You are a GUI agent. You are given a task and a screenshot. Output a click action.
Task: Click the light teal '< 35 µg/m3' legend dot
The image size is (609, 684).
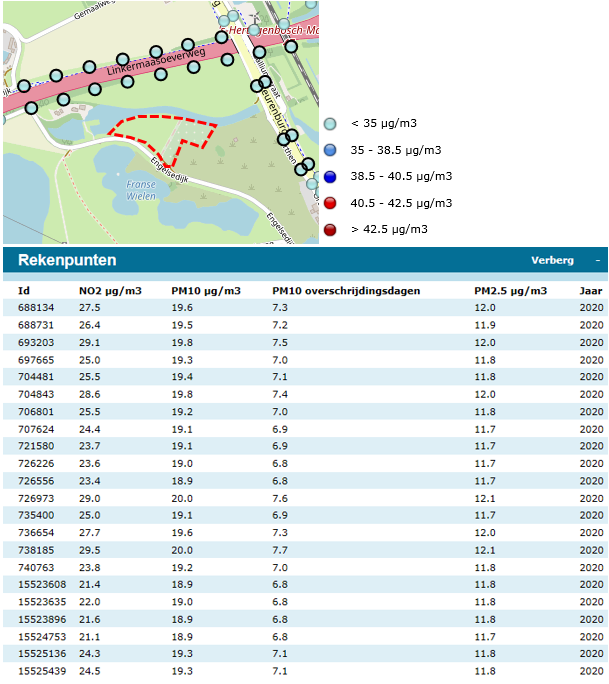(x=330, y=124)
